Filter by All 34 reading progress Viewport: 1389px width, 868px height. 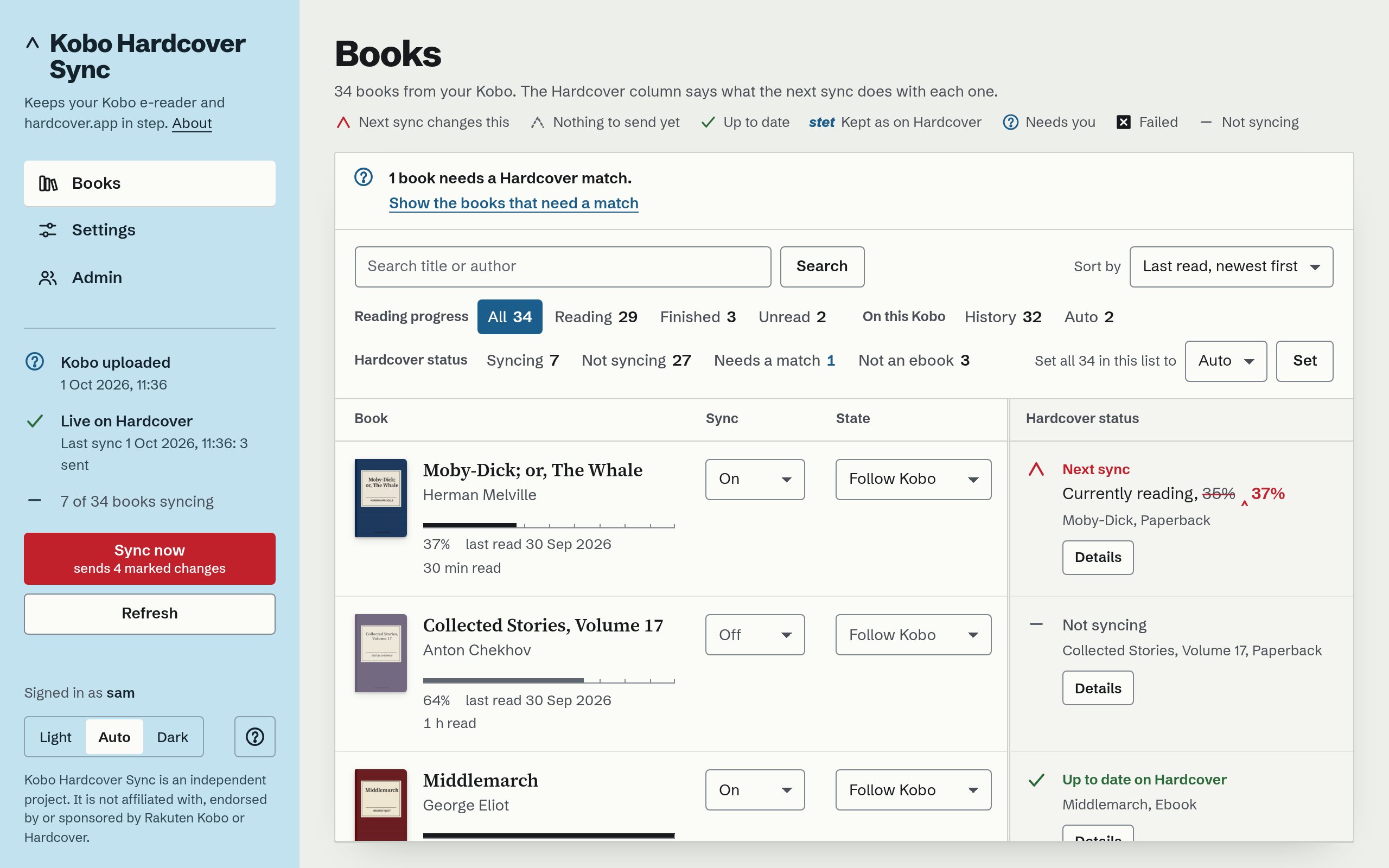point(509,317)
